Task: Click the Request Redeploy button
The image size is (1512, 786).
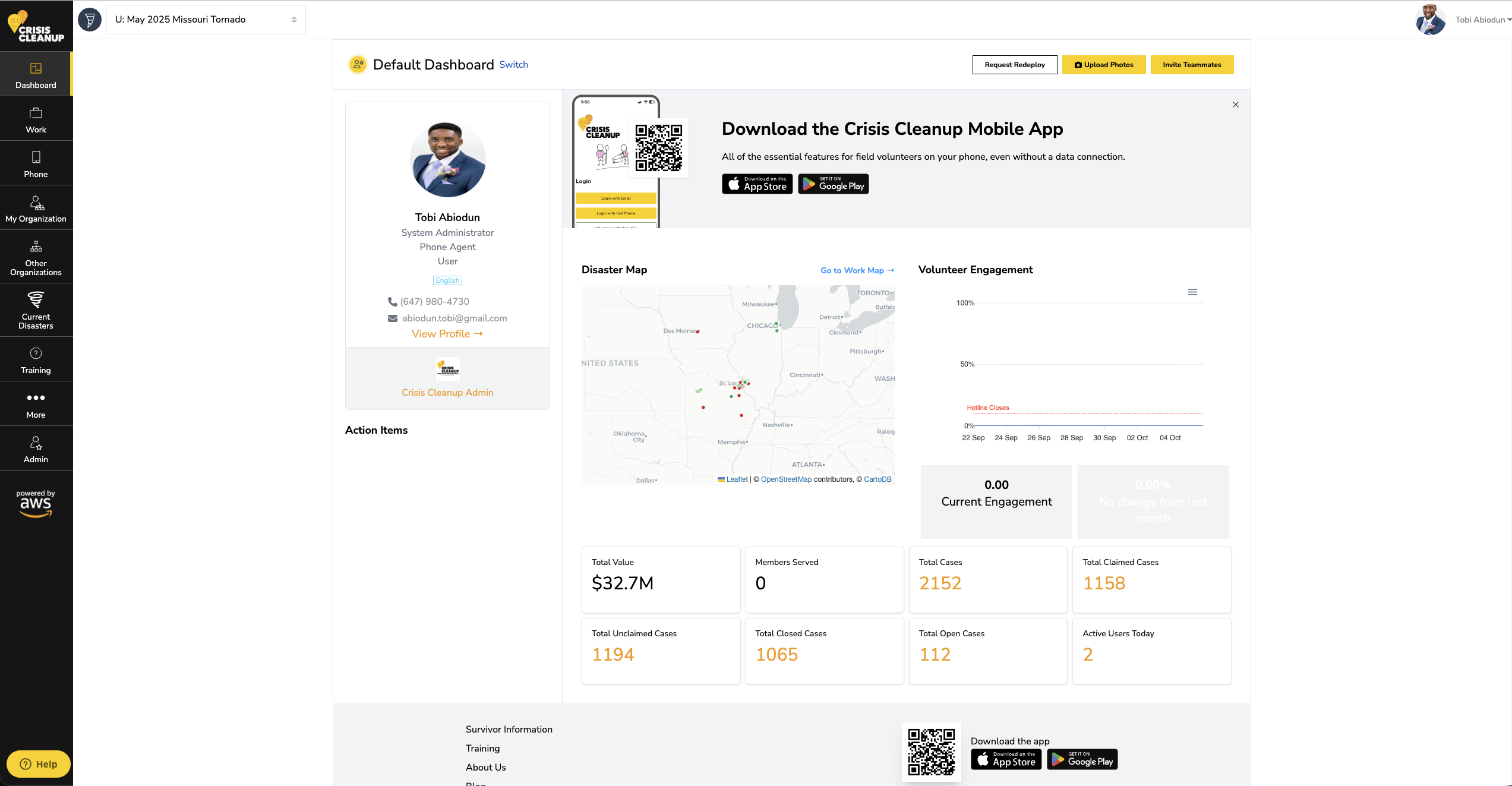Action: point(1014,65)
